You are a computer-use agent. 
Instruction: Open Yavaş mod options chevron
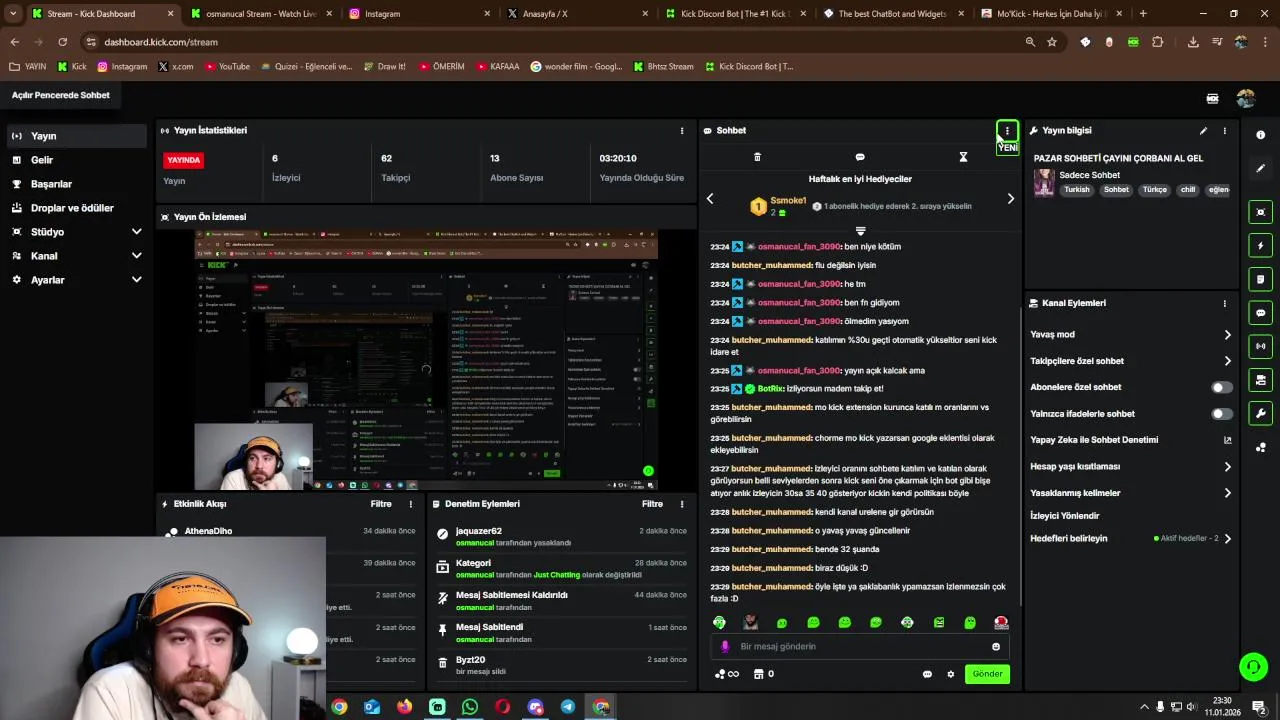(x=1227, y=335)
